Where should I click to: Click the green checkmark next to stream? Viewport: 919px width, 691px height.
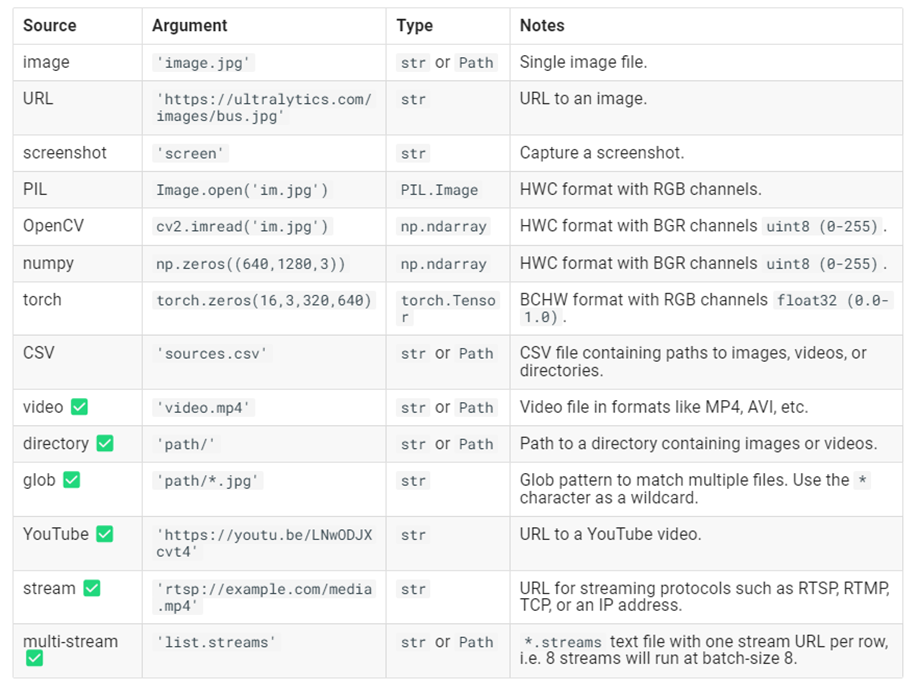click(92, 588)
